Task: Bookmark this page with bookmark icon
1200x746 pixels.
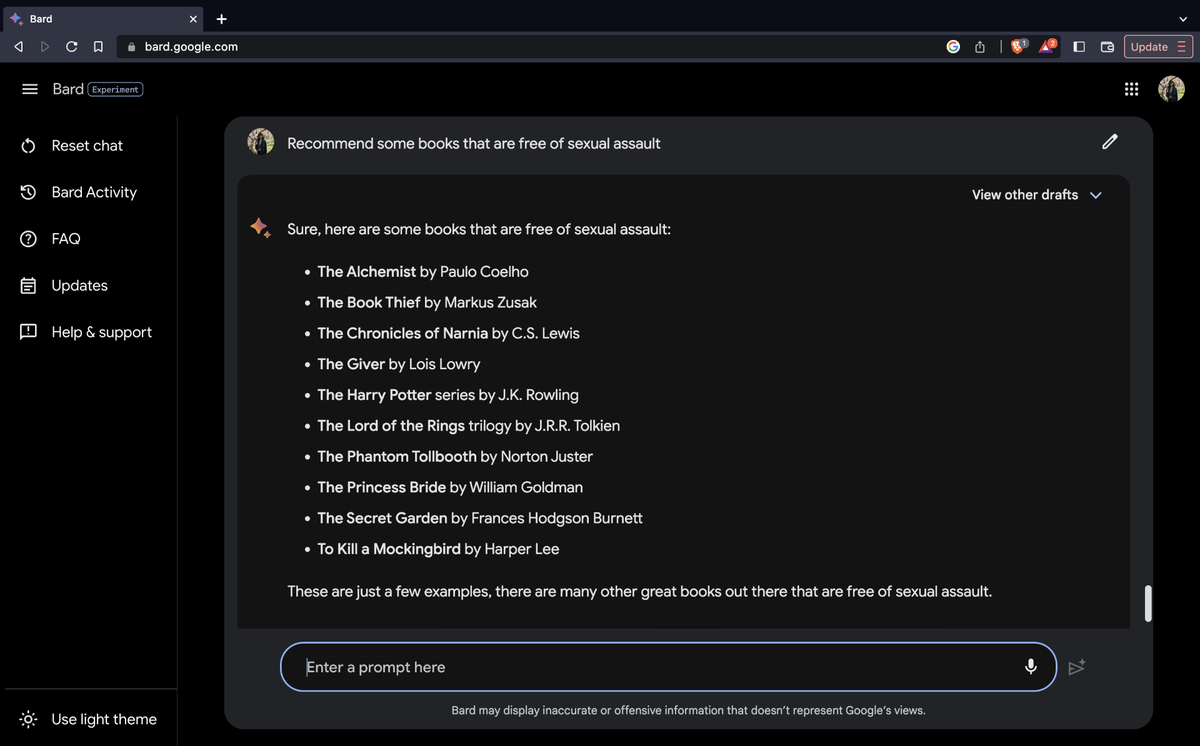Action: pyautogui.click(x=97, y=46)
